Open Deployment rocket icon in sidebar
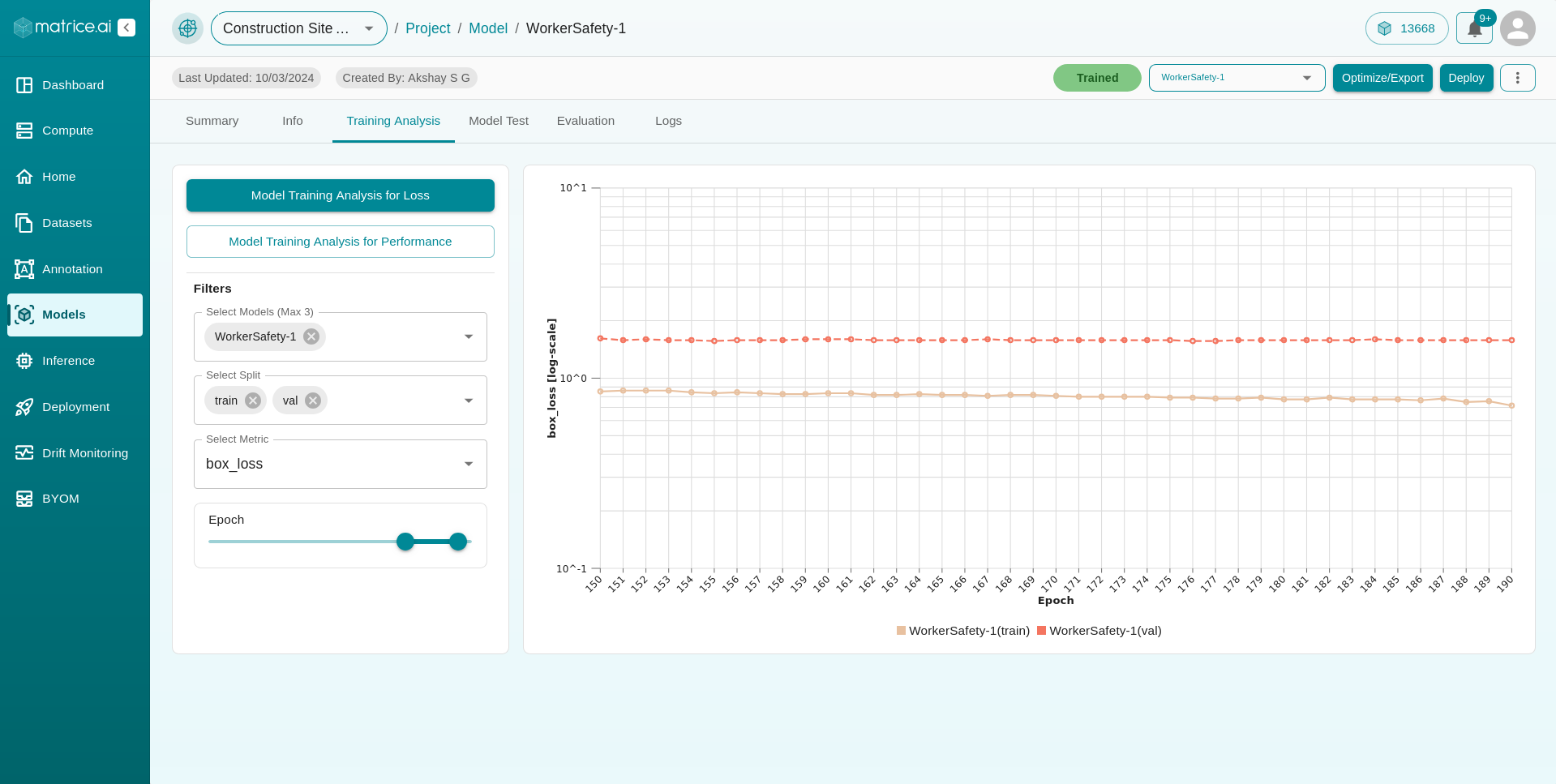1556x784 pixels. pos(24,407)
